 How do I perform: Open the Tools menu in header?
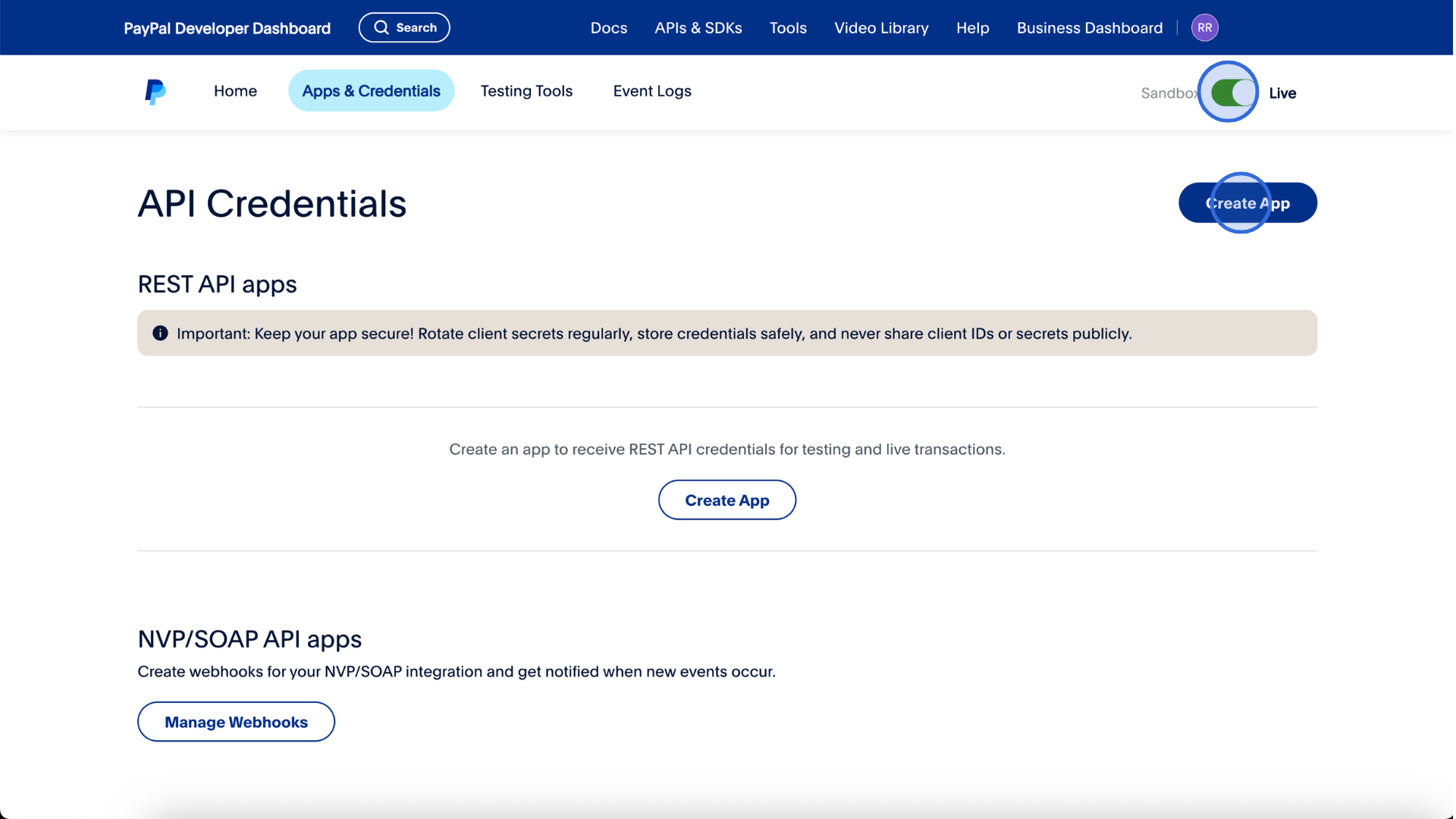pyautogui.click(x=788, y=28)
